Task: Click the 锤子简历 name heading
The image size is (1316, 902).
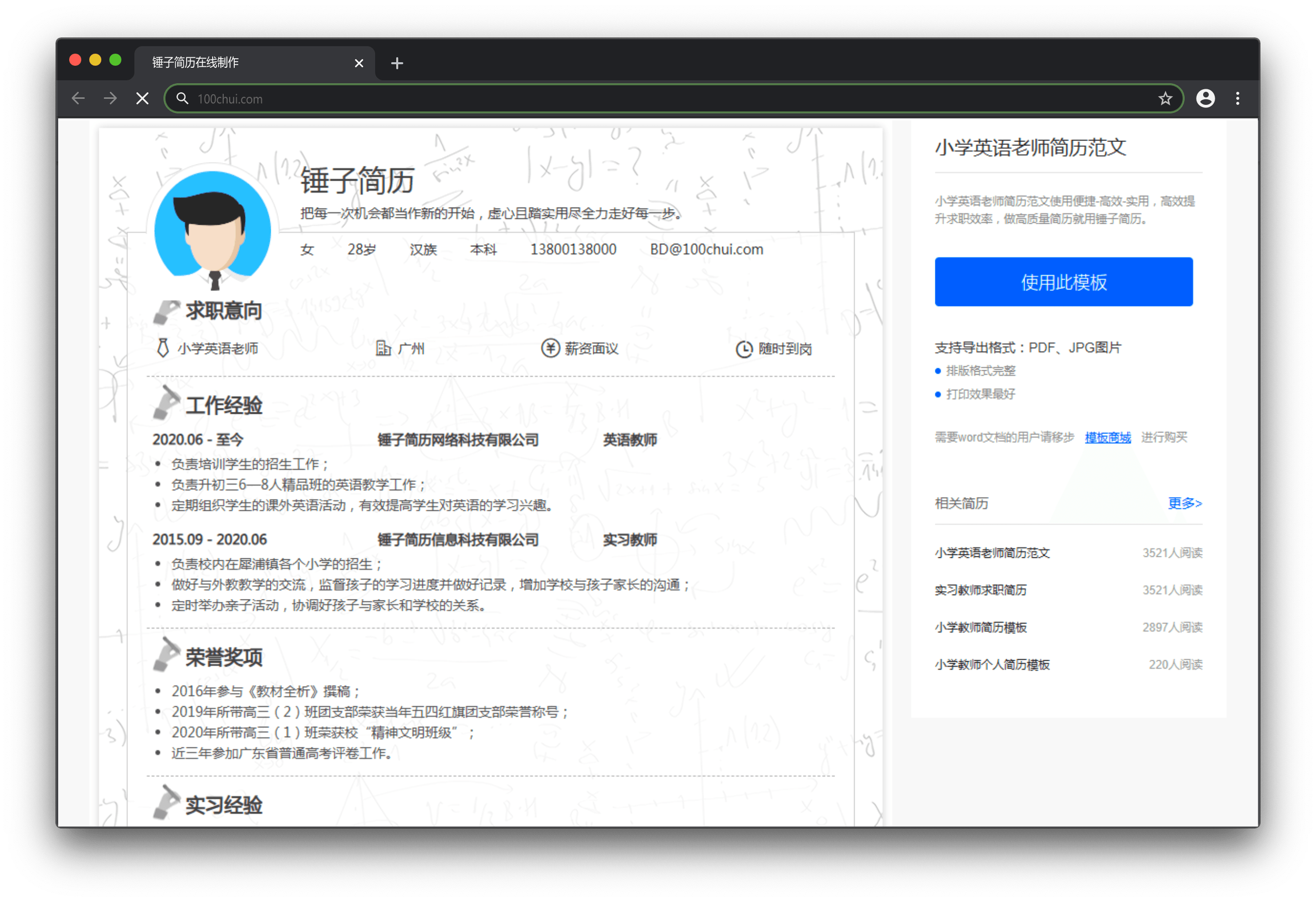Action: [x=357, y=181]
